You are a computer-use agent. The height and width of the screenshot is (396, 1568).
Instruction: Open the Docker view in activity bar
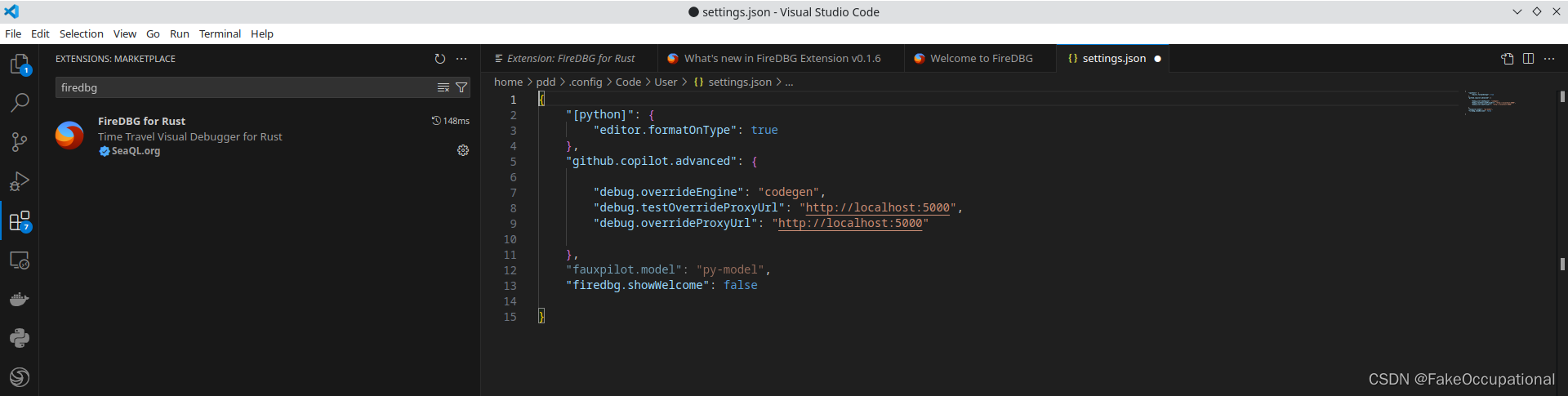(20, 299)
